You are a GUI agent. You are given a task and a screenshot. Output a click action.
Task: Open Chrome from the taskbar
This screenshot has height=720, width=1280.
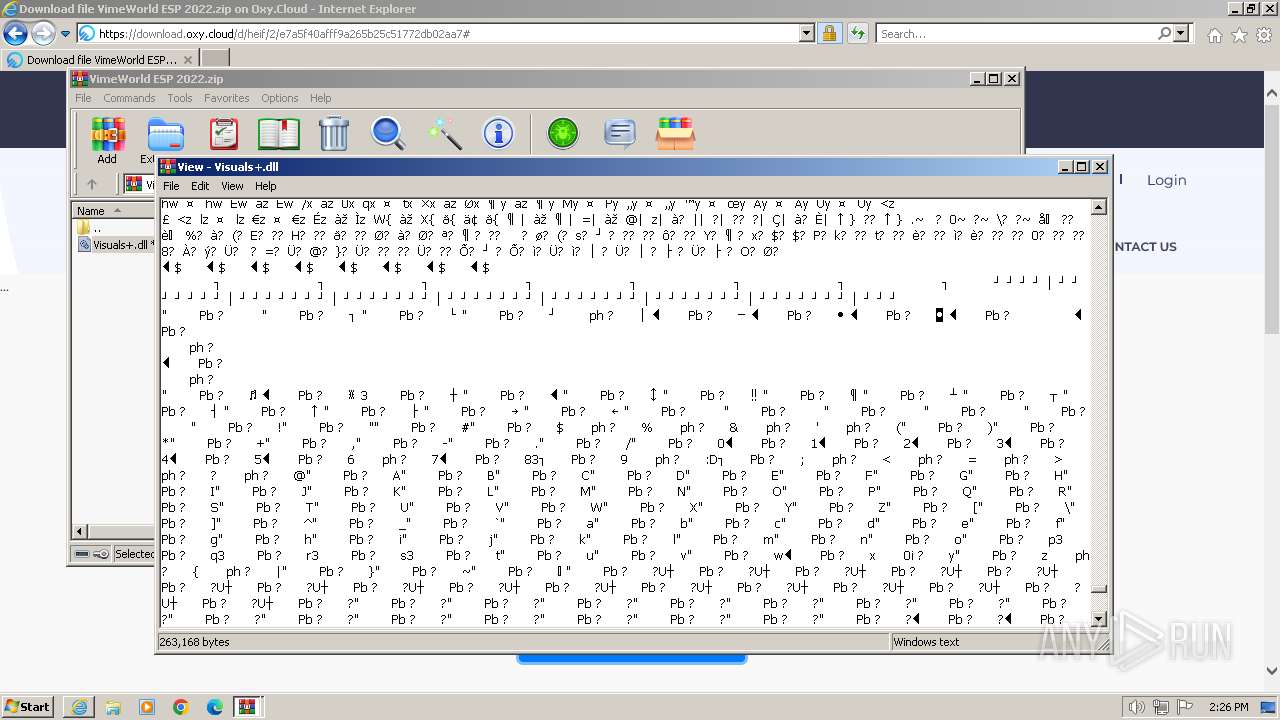(181, 707)
